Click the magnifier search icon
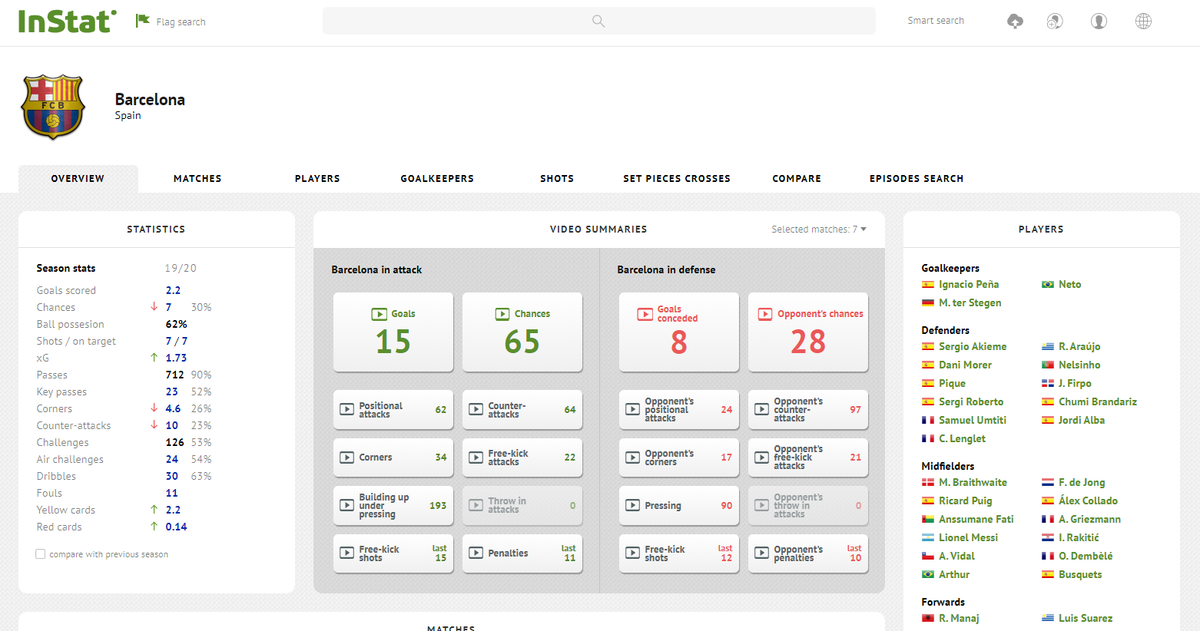 598,21
